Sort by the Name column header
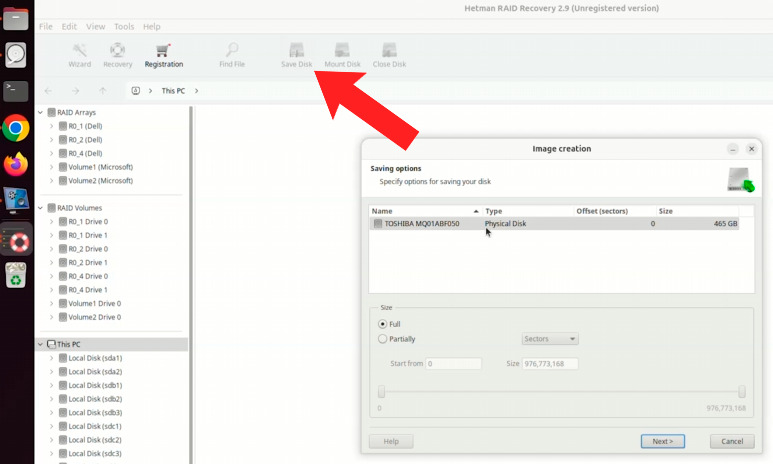Screen dimensions: 773x464 pos(425,211)
